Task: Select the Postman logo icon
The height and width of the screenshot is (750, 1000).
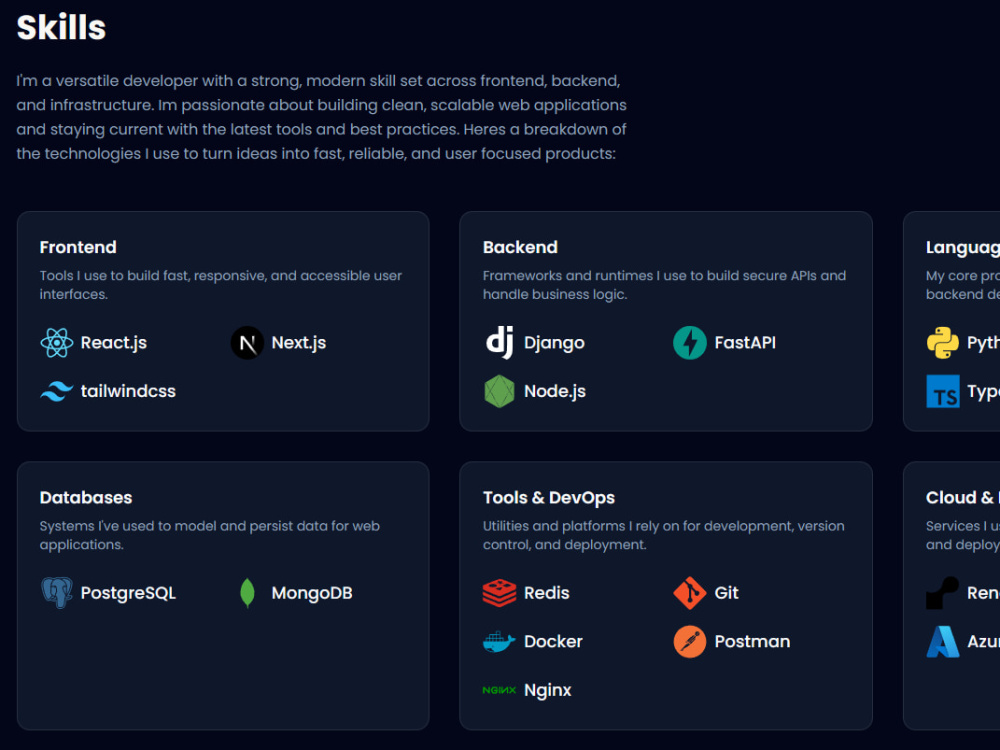Action: 690,642
